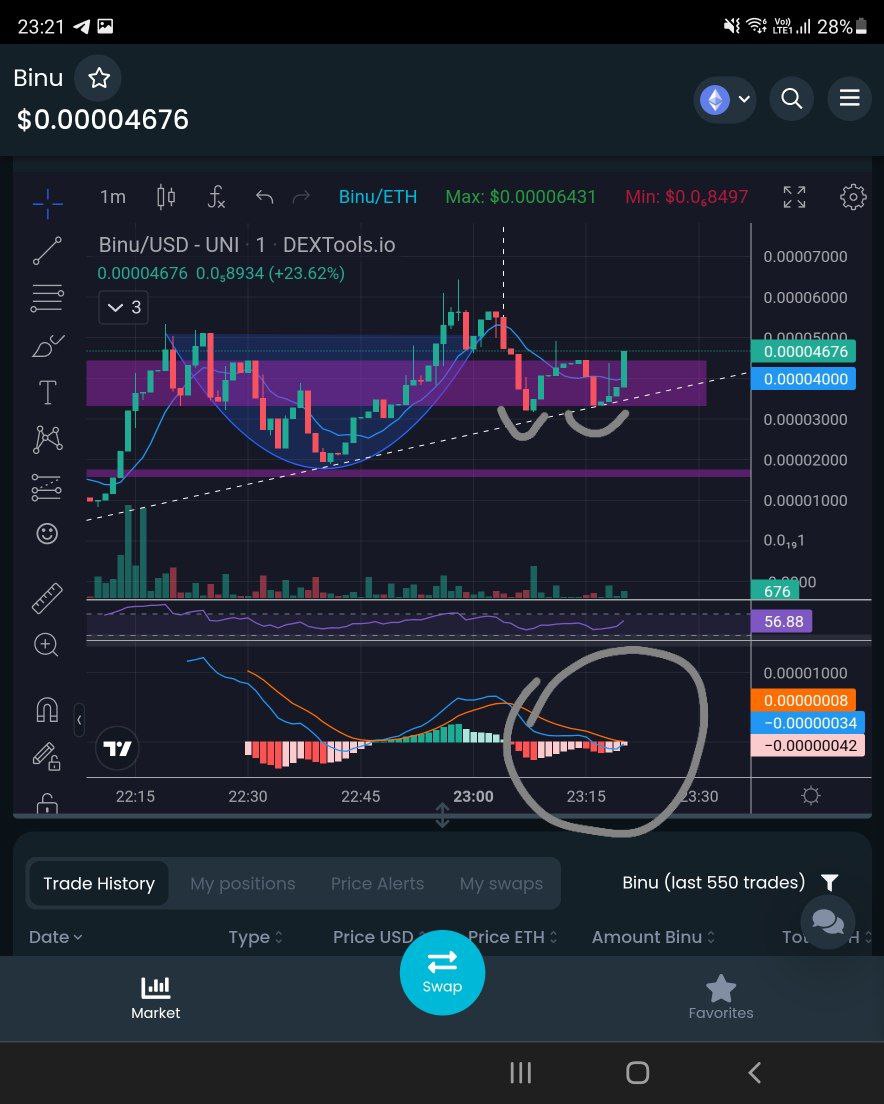Click the $0.00004676 header price
The image size is (884, 1104).
(103, 120)
